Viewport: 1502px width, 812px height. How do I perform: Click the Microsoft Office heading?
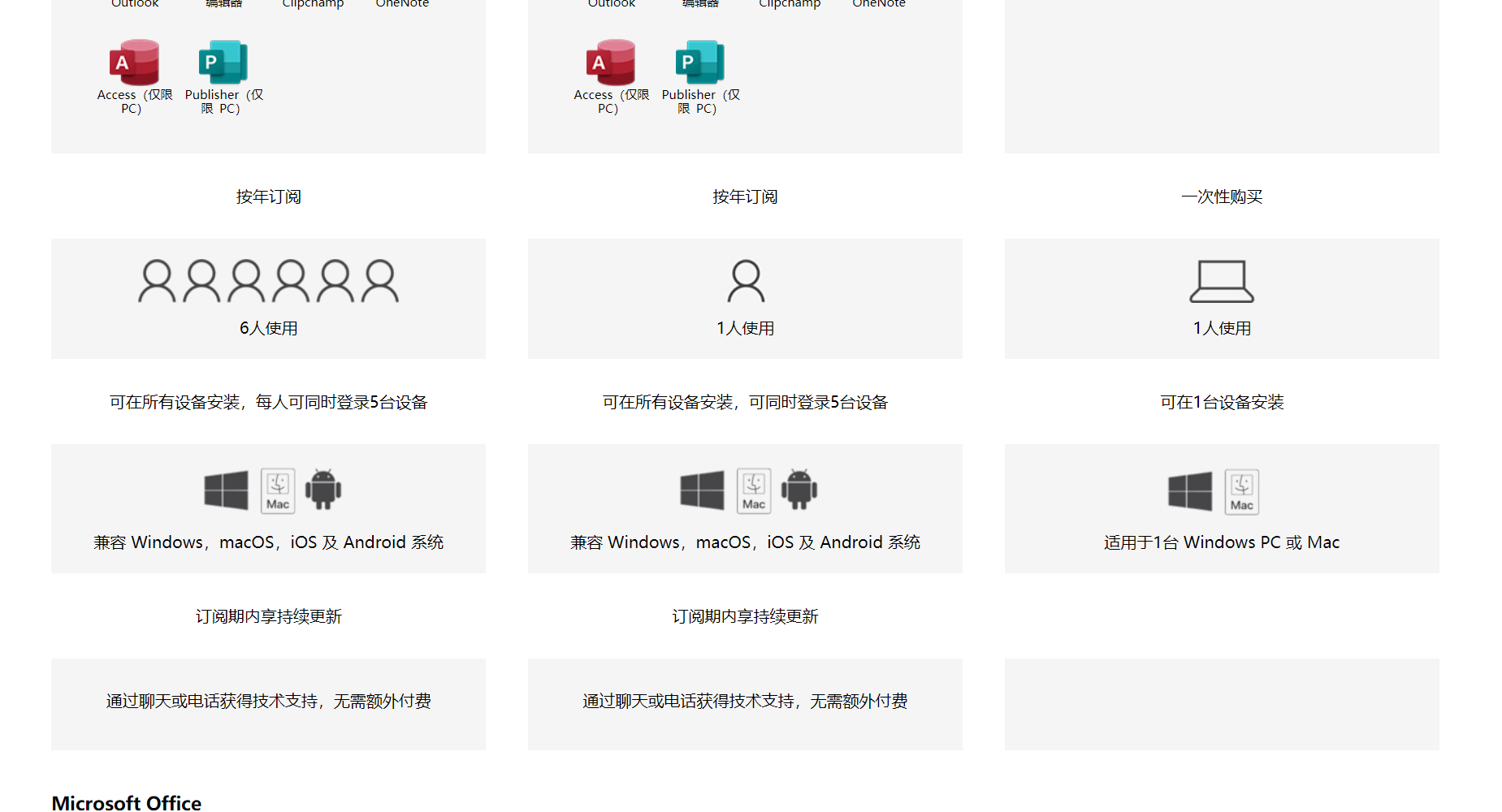pos(127,802)
